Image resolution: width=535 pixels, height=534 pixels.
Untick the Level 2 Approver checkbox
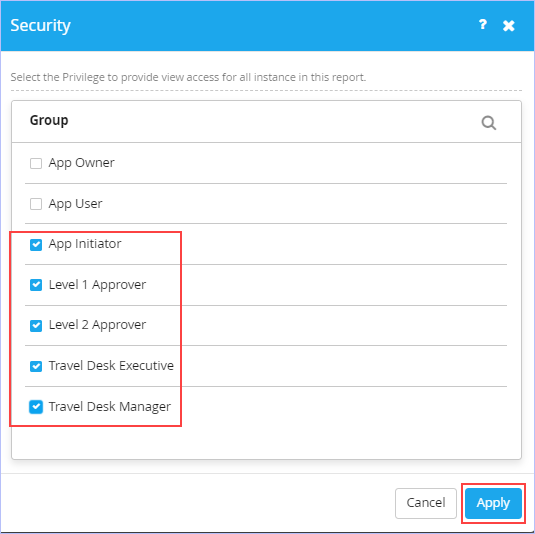click(x=36, y=326)
